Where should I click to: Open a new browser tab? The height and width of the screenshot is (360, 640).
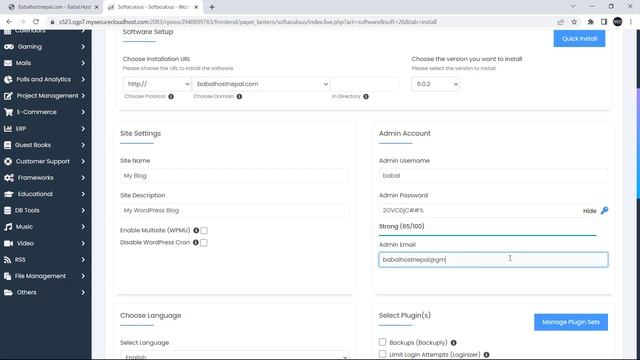pyautogui.click(x=212, y=7)
